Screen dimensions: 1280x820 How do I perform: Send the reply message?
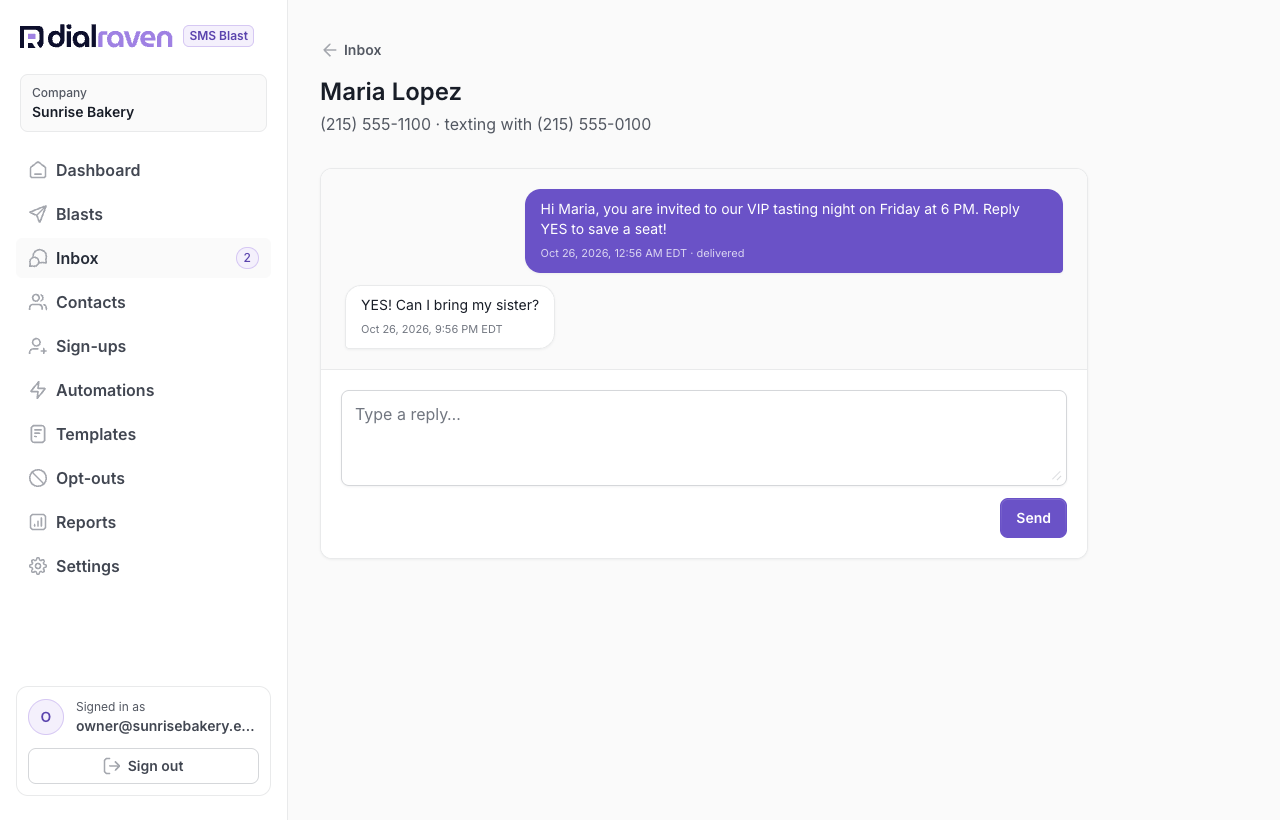point(1033,518)
